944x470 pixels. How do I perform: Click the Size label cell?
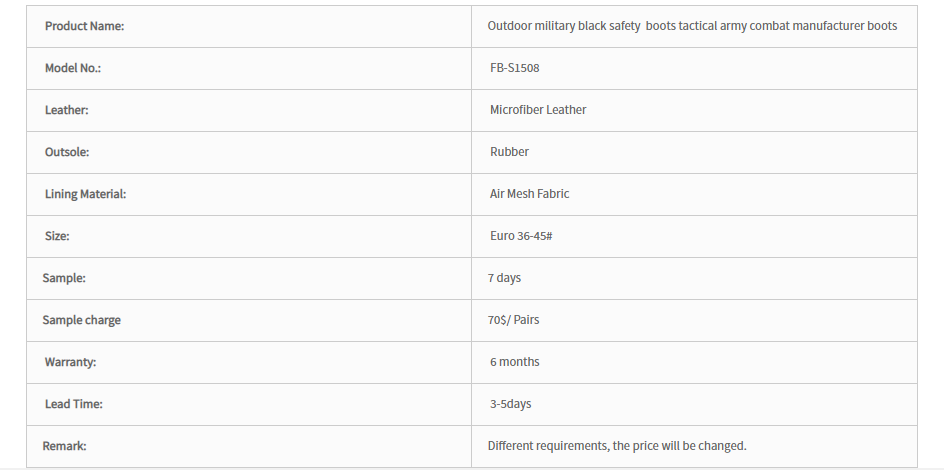coord(249,237)
